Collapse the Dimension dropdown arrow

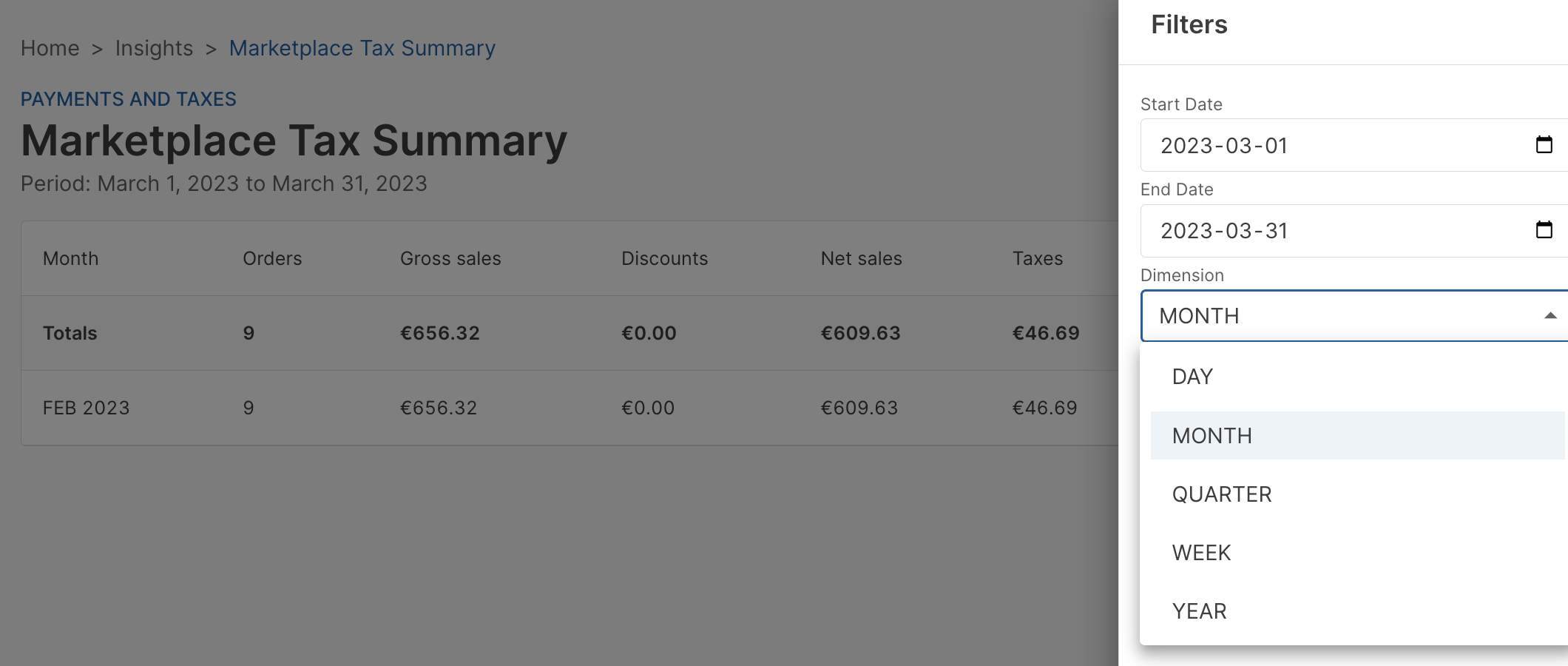tap(1550, 316)
